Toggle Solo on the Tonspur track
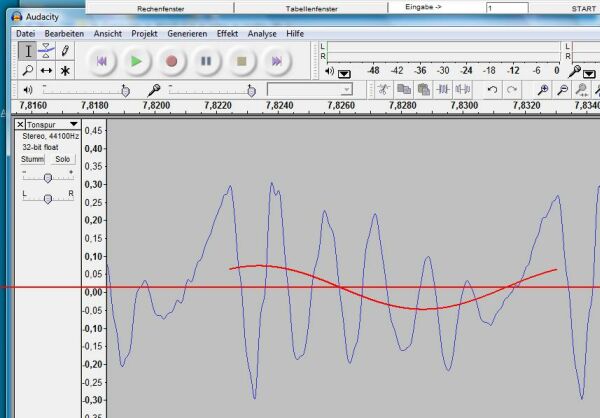Screen dimensions: 600x418 (x=62, y=159)
